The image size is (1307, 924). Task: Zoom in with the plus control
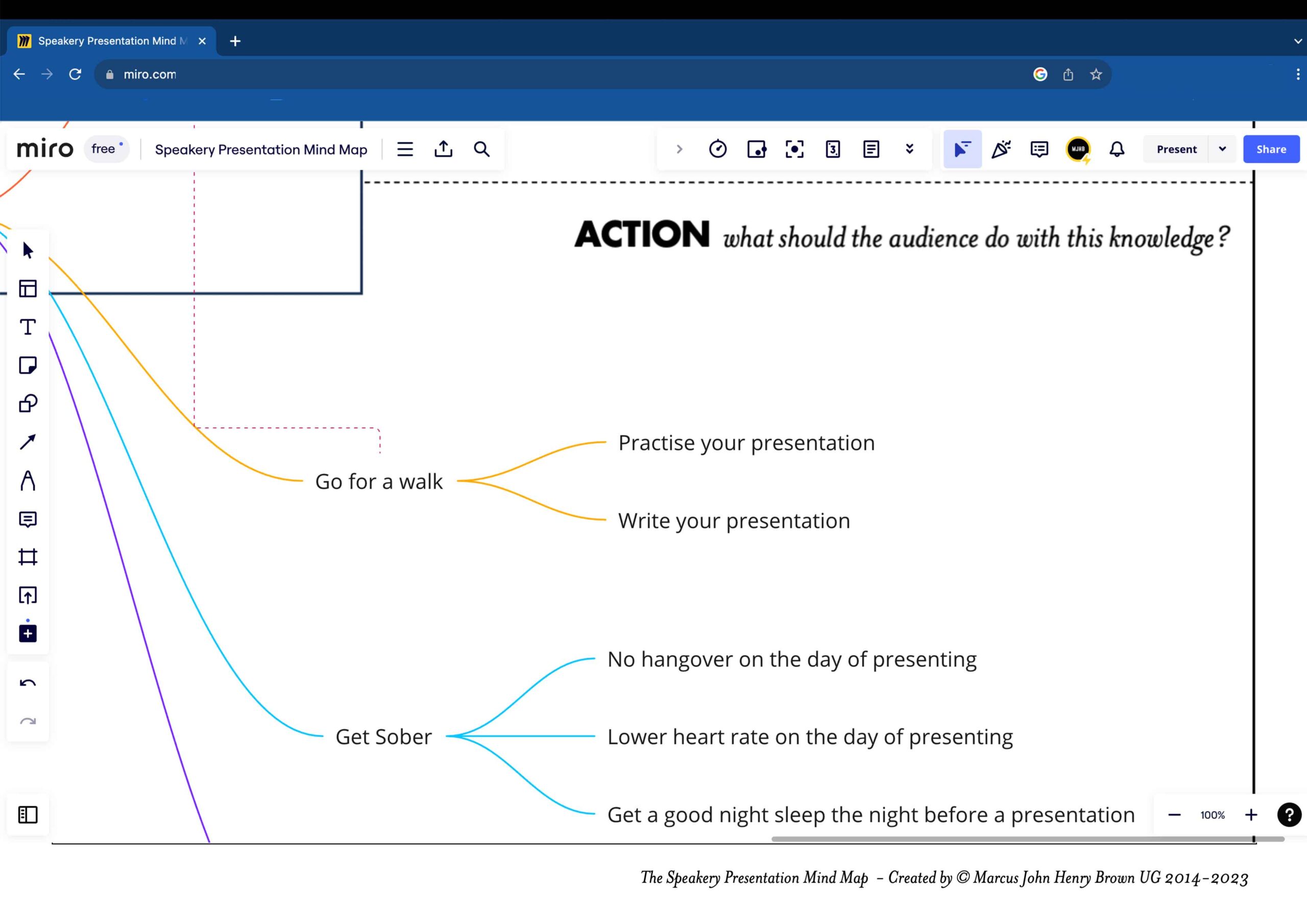(1251, 815)
